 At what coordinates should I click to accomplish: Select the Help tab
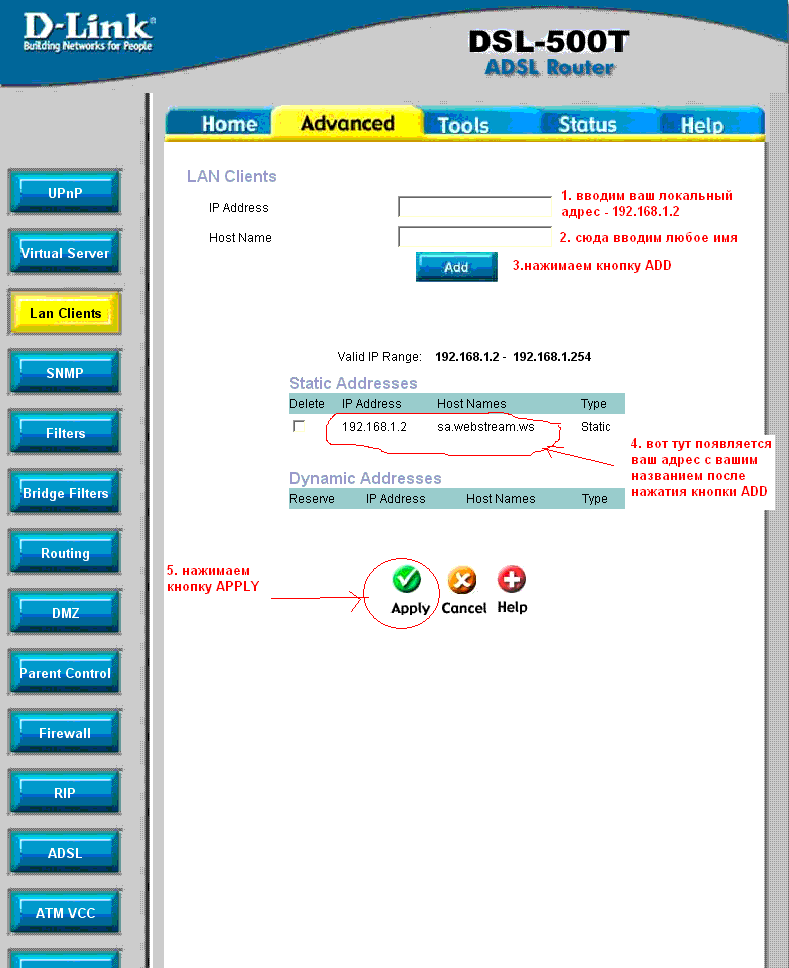coord(701,124)
